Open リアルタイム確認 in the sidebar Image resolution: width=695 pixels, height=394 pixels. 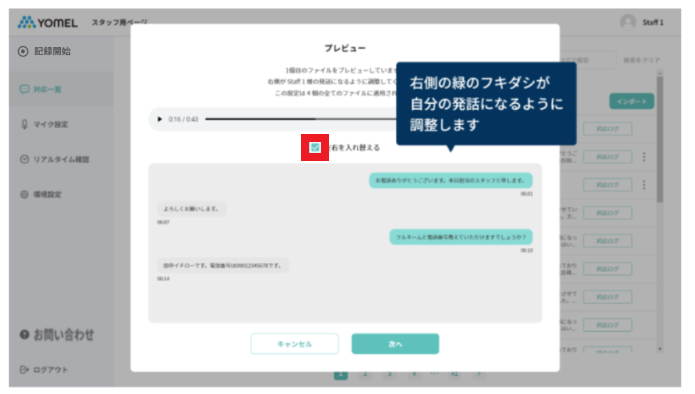[55, 159]
